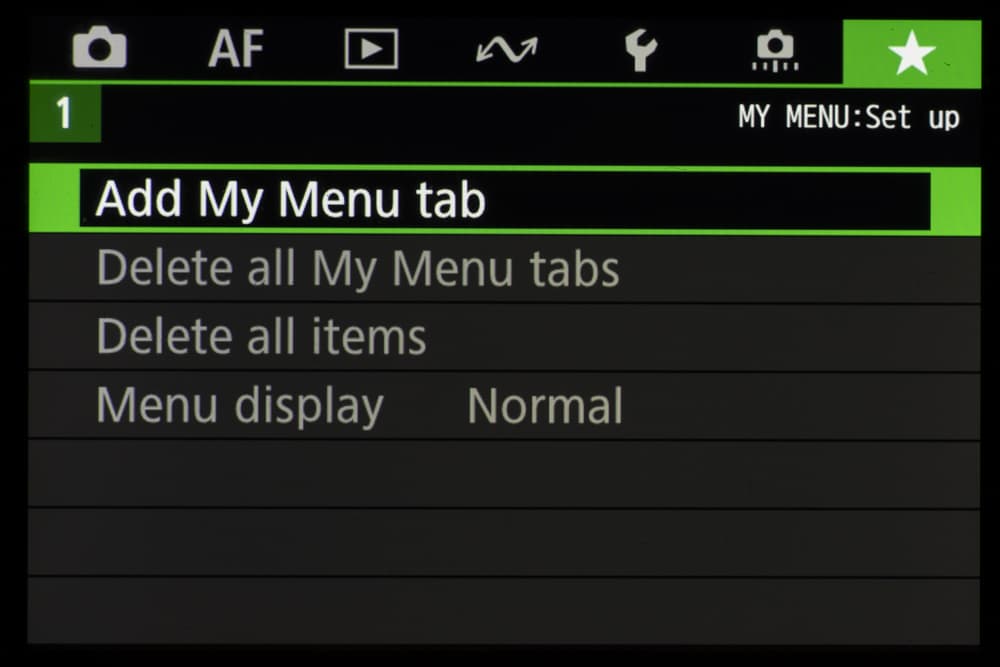Tap the bottom empty menu row
This screenshot has width=1000, height=667.
[505, 612]
